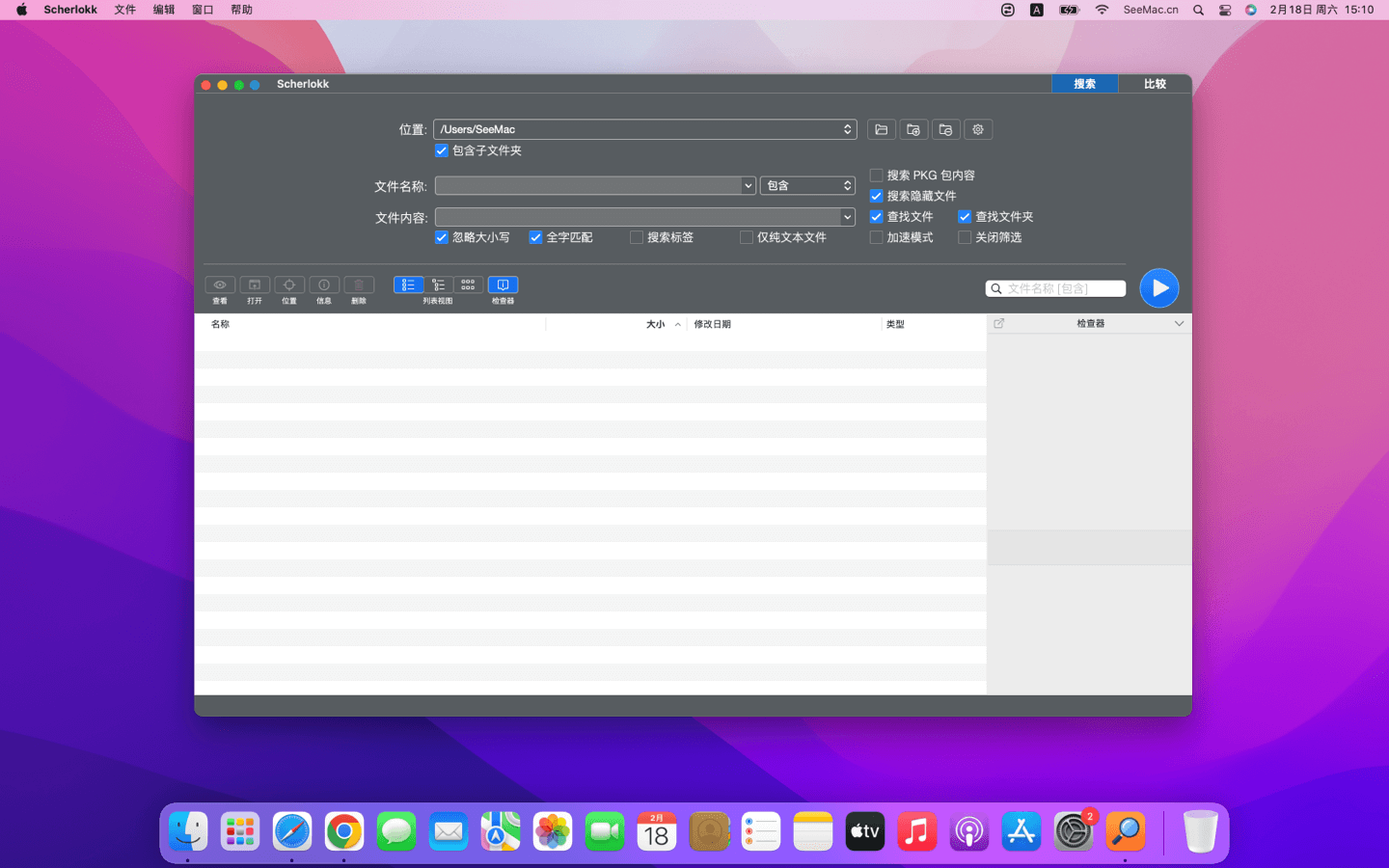
Task: Click the 删除 trash icon
Action: tap(359, 285)
